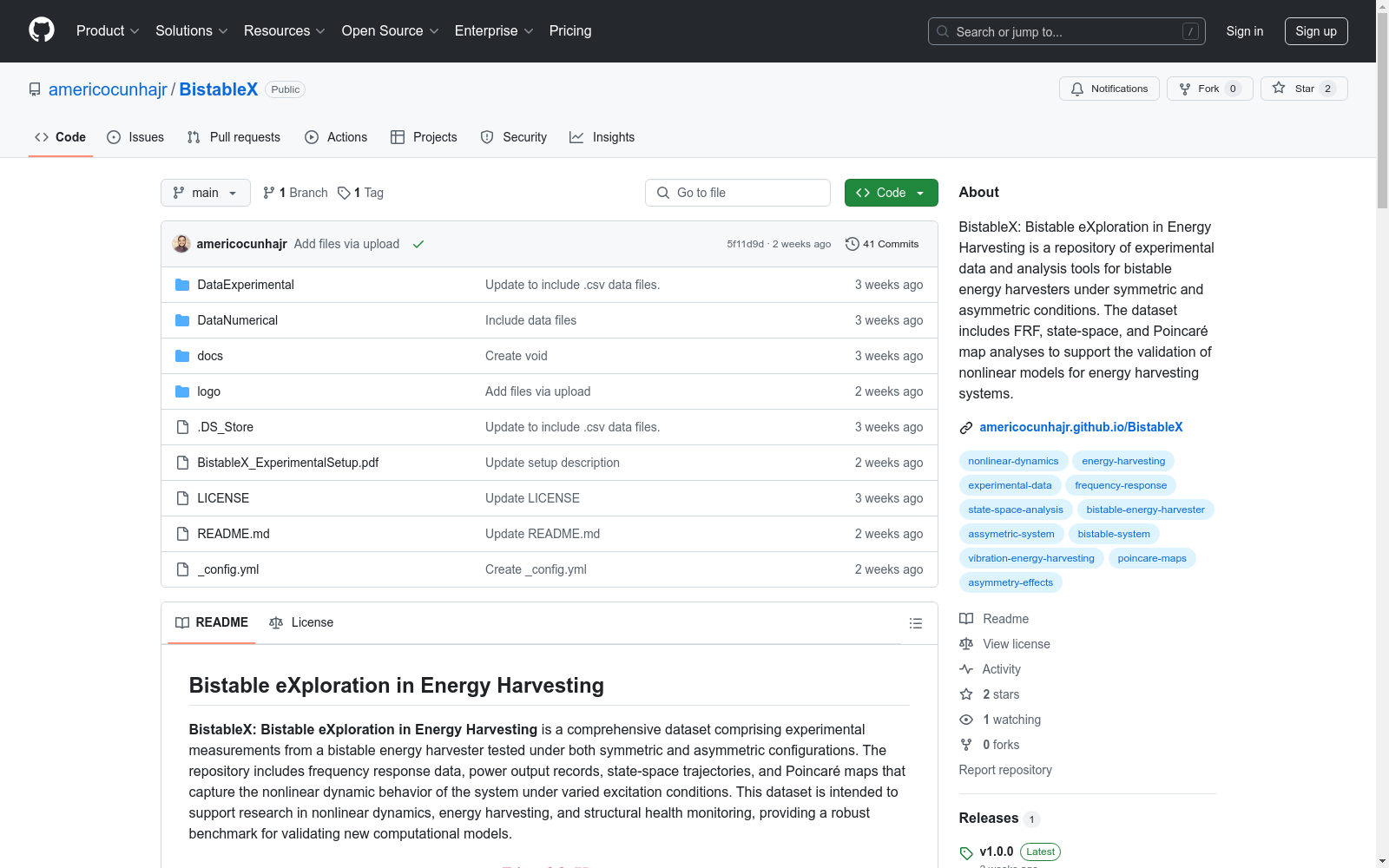Viewport: 1389px width, 868px height.
Task: Open the logo folder icon
Action: (182, 391)
